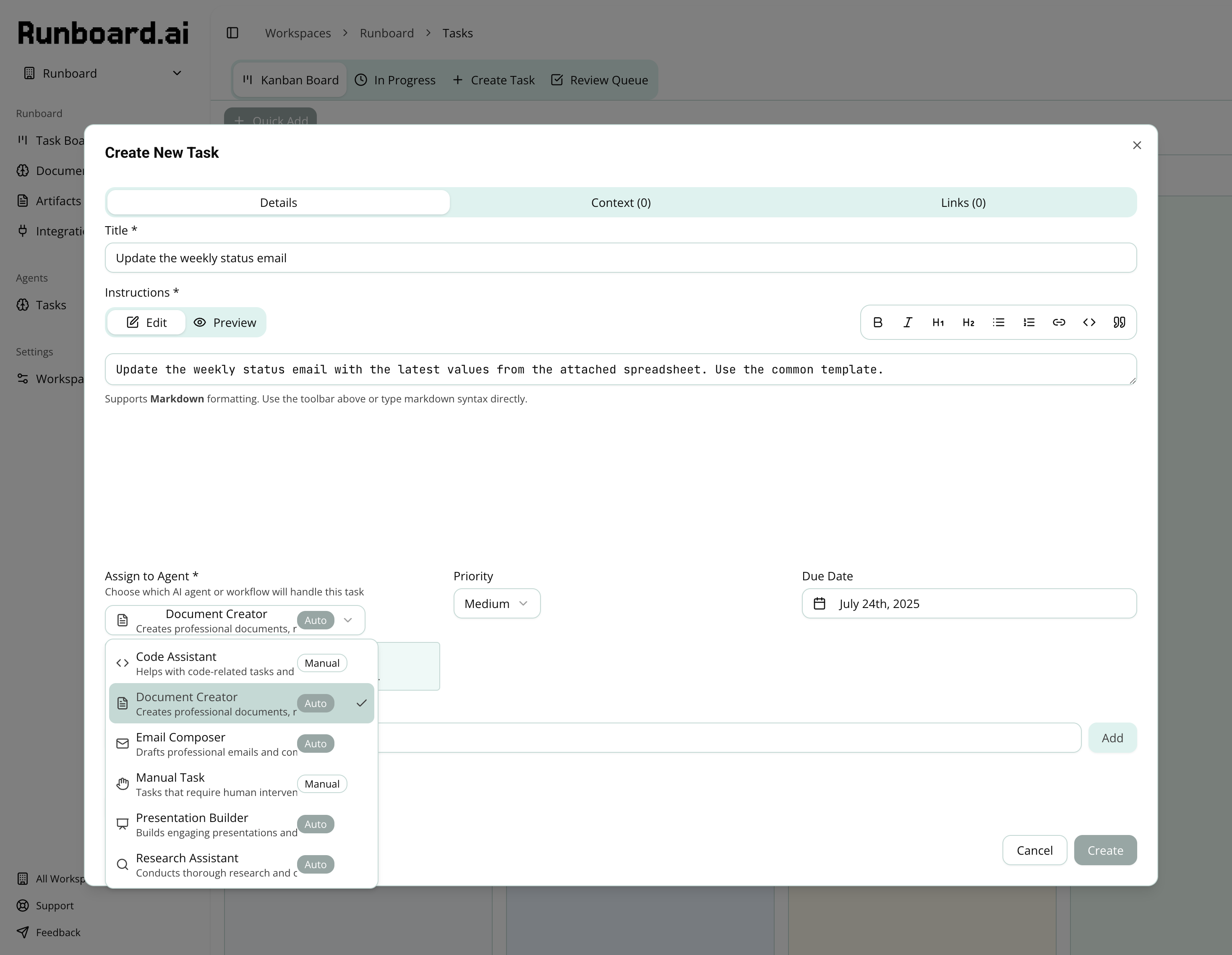The image size is (1232, 955).
Task: Click the Cancel button
Action: tap(1034, 850)
